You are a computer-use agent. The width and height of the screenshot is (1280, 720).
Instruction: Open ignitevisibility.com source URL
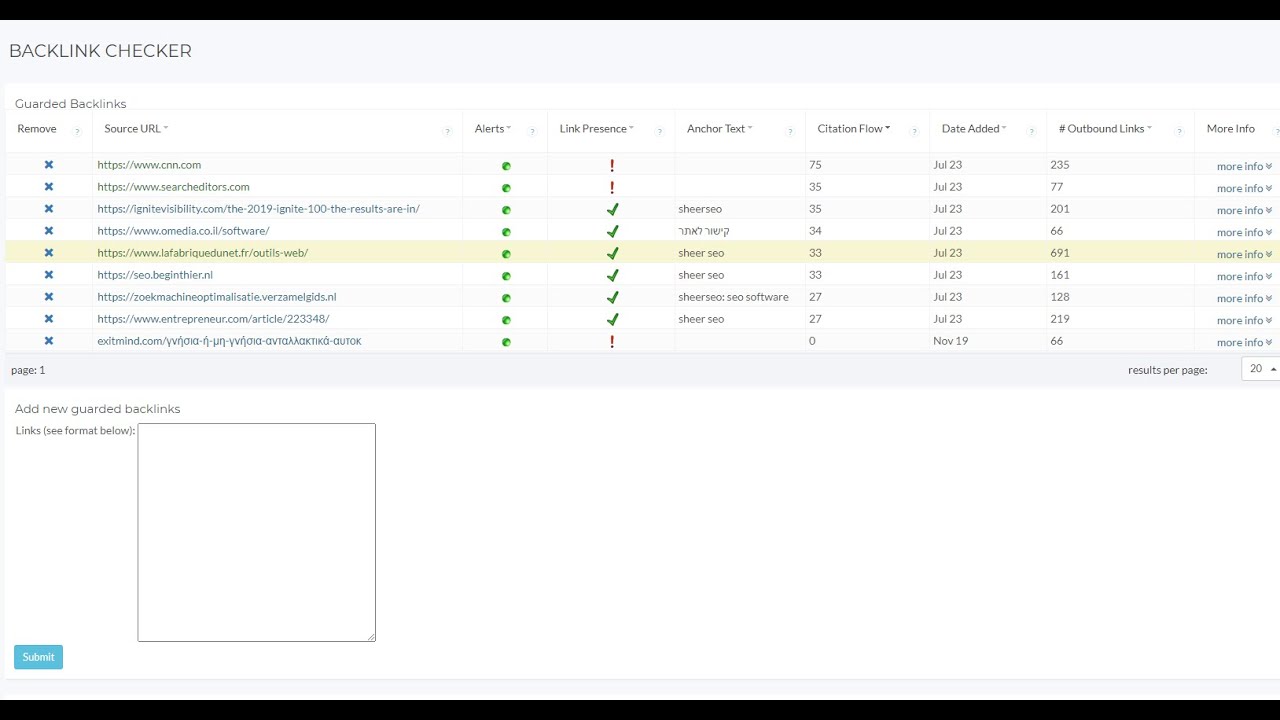258,209
